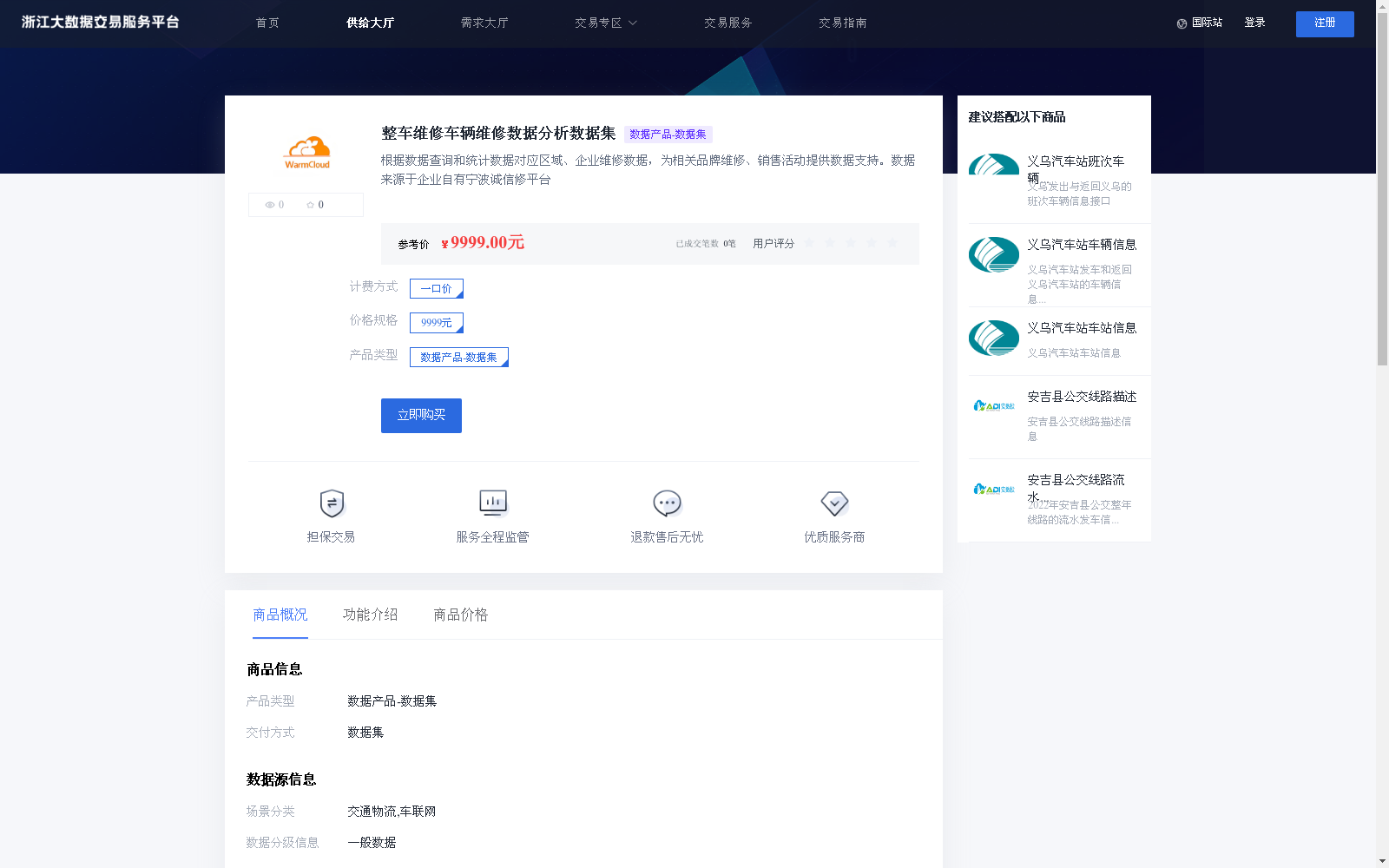Open 交易服务 navigation item
Viewport: 1389px width, 868px height.
coord(728,23)
